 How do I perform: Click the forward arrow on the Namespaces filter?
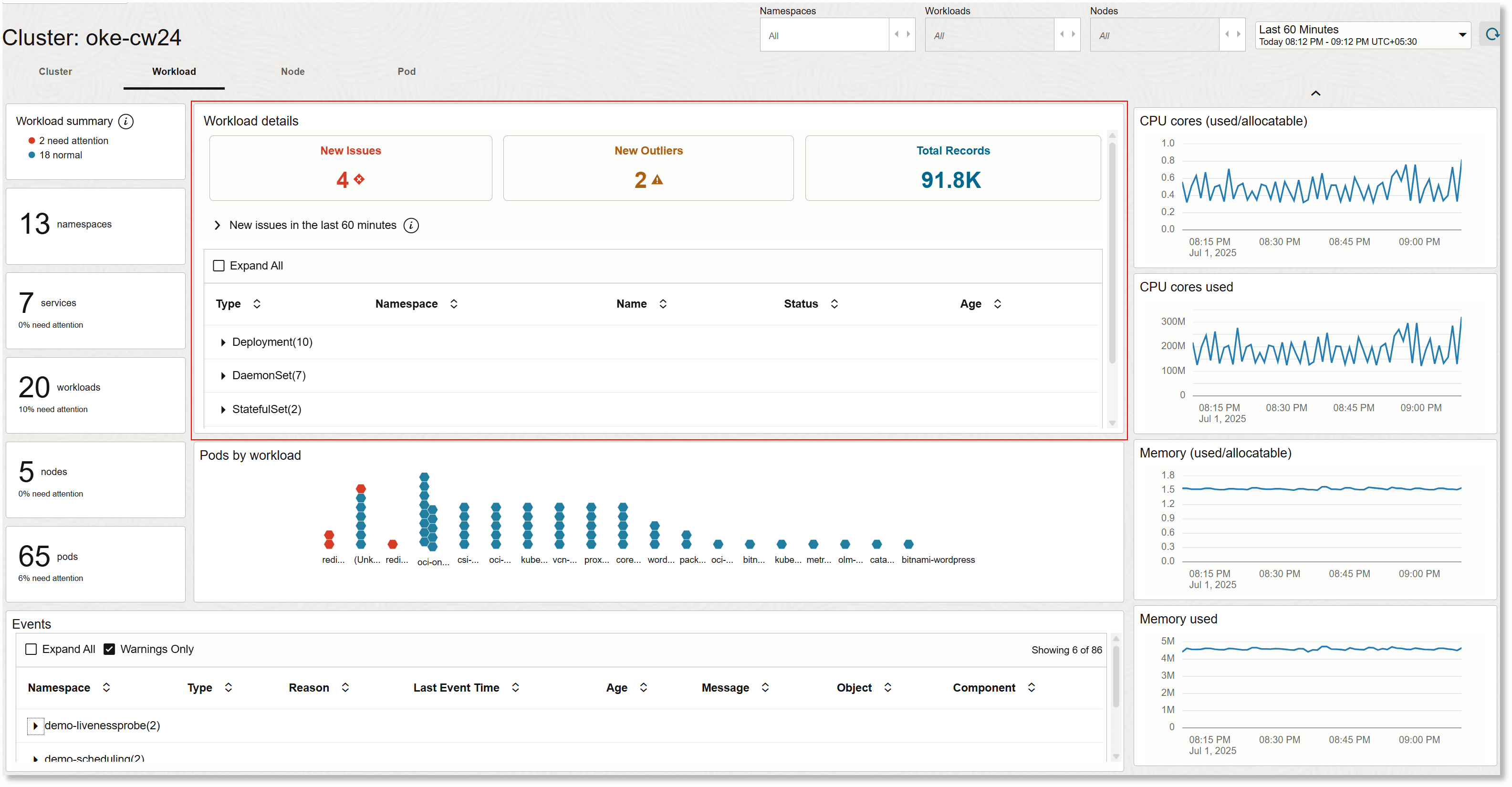pos(909,34)
